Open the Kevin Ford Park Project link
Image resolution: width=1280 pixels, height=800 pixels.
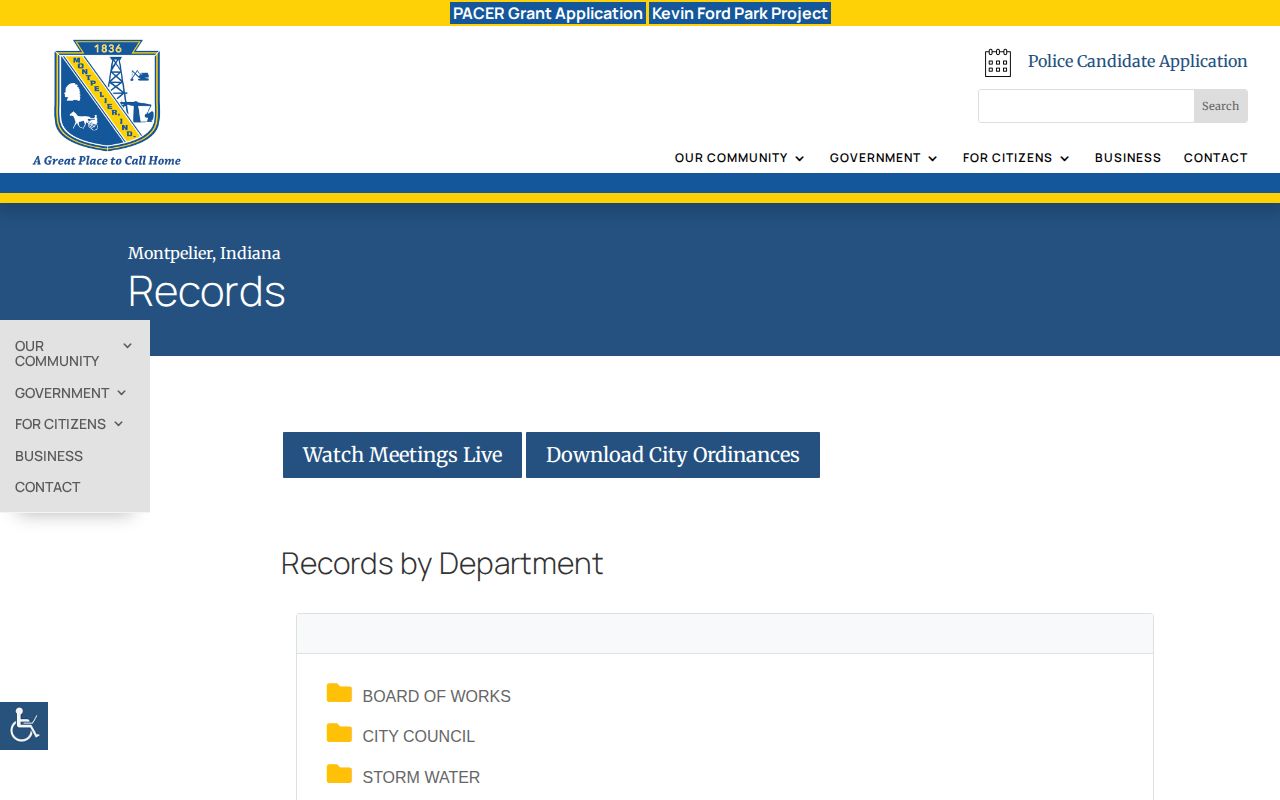(x=740, y=13)
